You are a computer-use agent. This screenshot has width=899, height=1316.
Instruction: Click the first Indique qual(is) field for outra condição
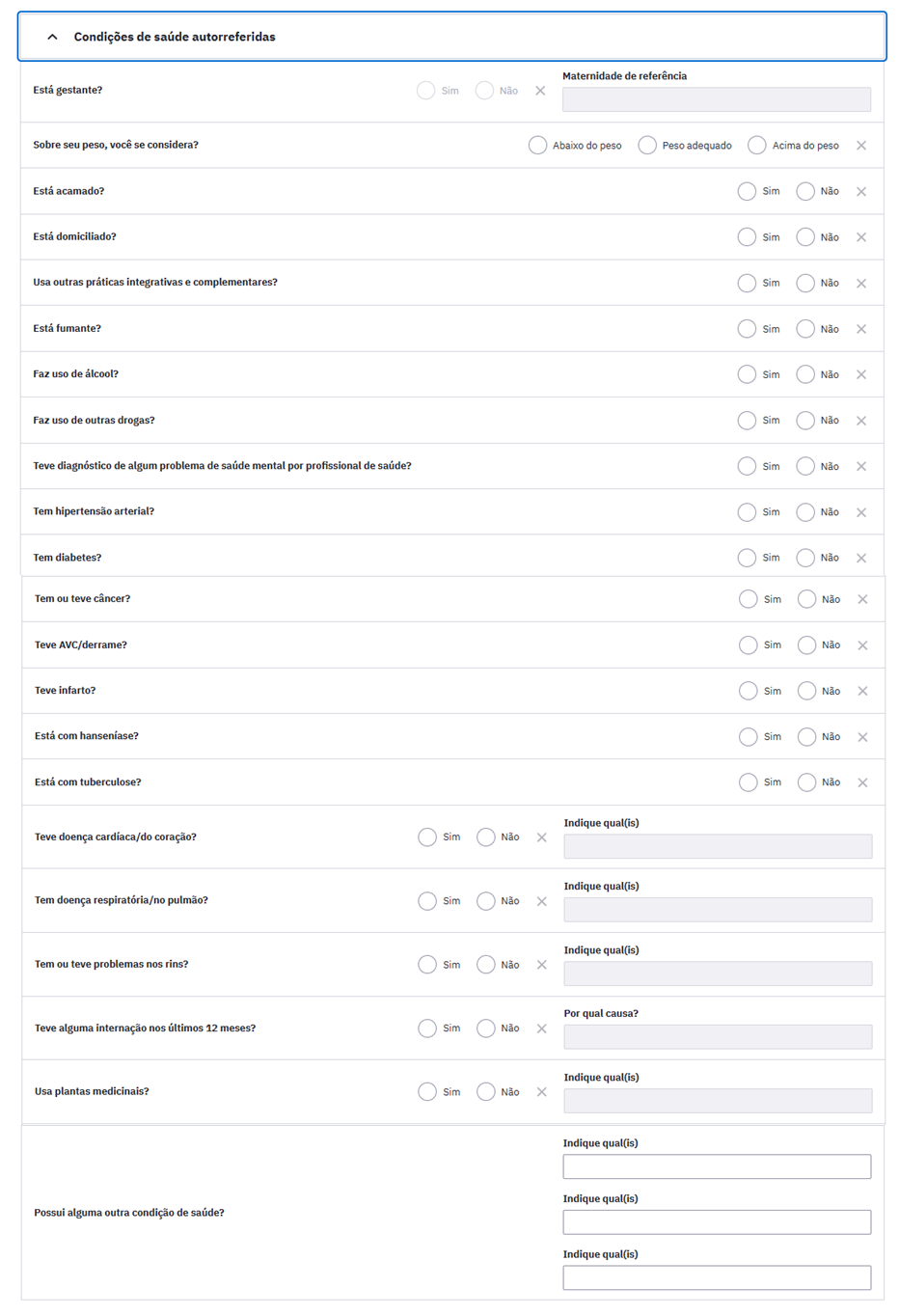coord(717,1166)
